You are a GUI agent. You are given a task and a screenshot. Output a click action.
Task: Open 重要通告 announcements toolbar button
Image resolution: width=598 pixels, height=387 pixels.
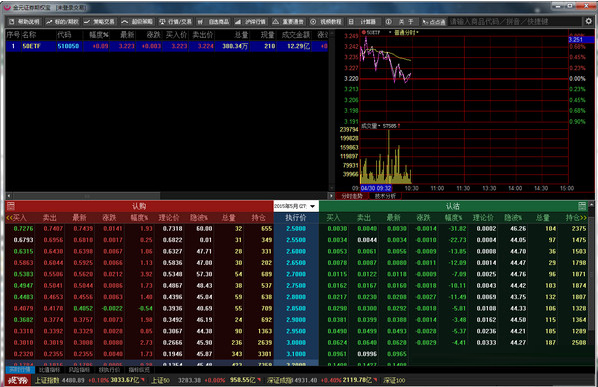point(288,22)
